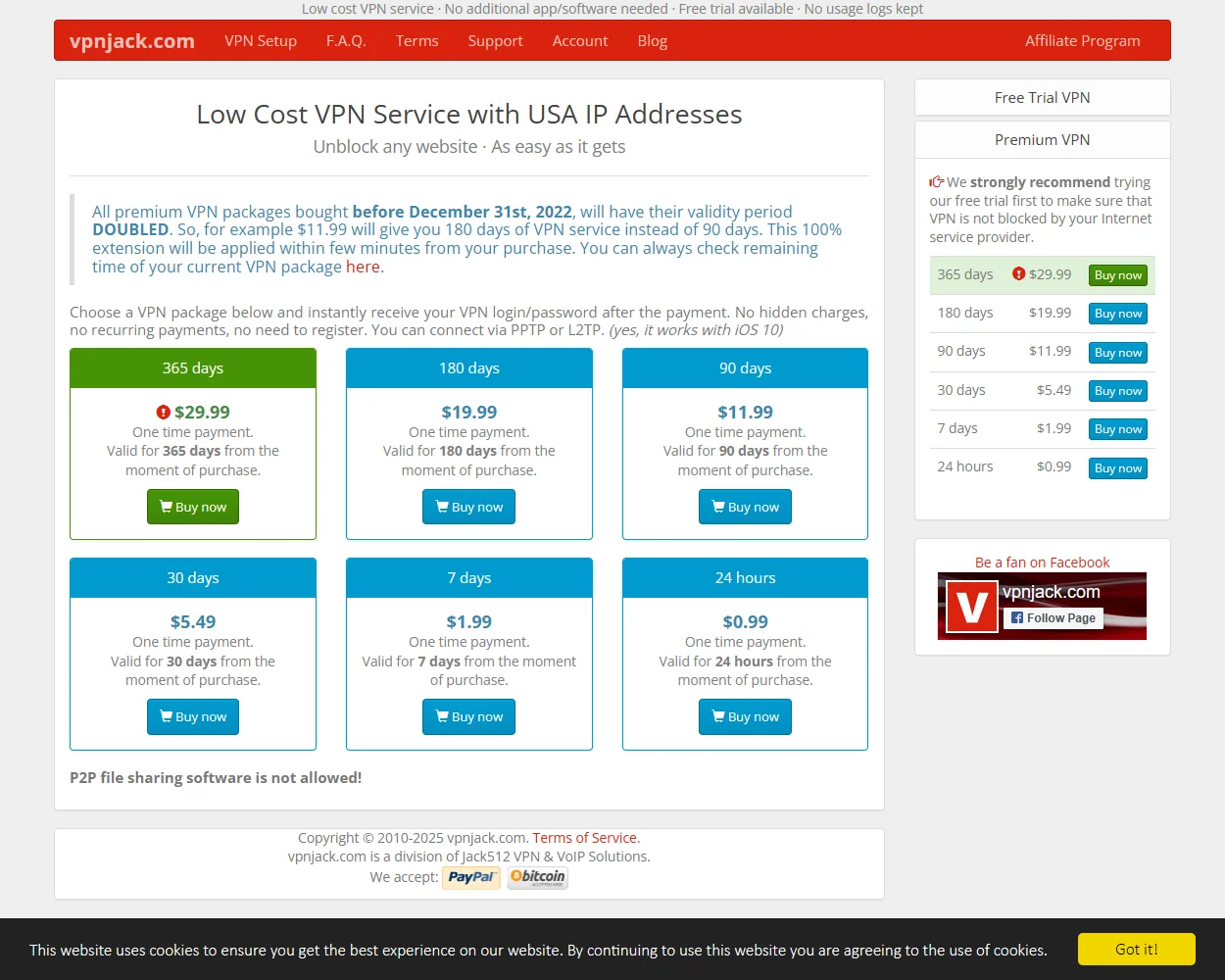Switch to the Free Trial VPN tab
The image size is (1225, 980).
[x=1042, y=97]
